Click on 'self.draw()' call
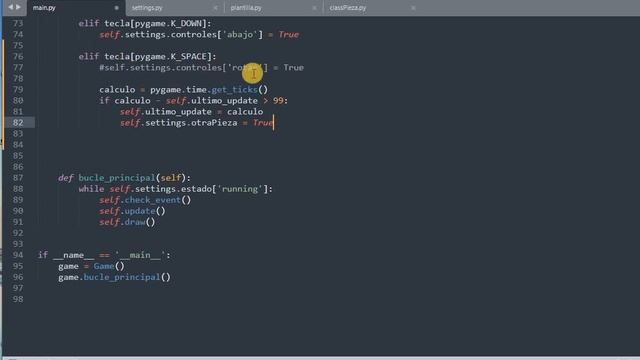The width and height of the screenshot is (640, 360). (x=127, y=222)
